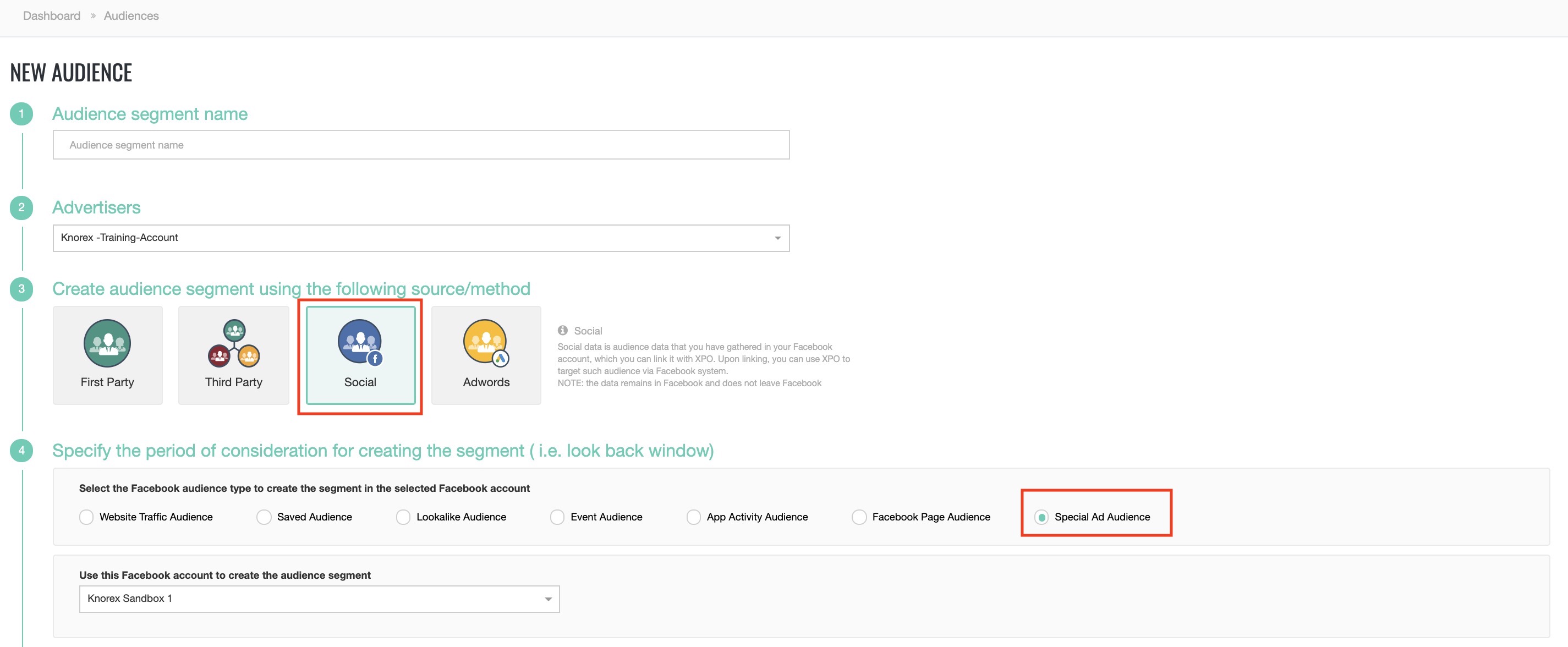Select Website Traffic Audience radio button
This screenshot has height=647, width=1568.
[86, 517]
